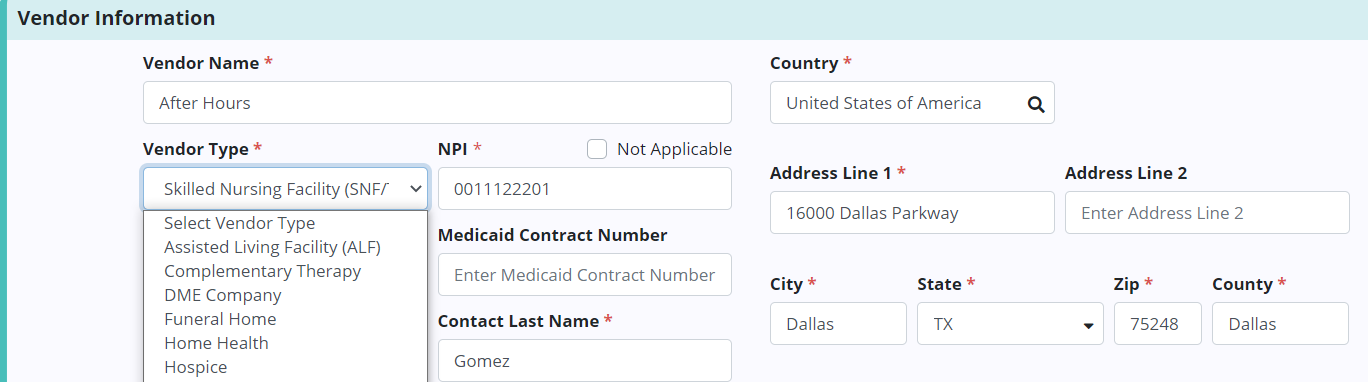Tick the Not Applicable checkbox for NPI
The height and width of the screenshot is (382, 1368).
(597, 149)
